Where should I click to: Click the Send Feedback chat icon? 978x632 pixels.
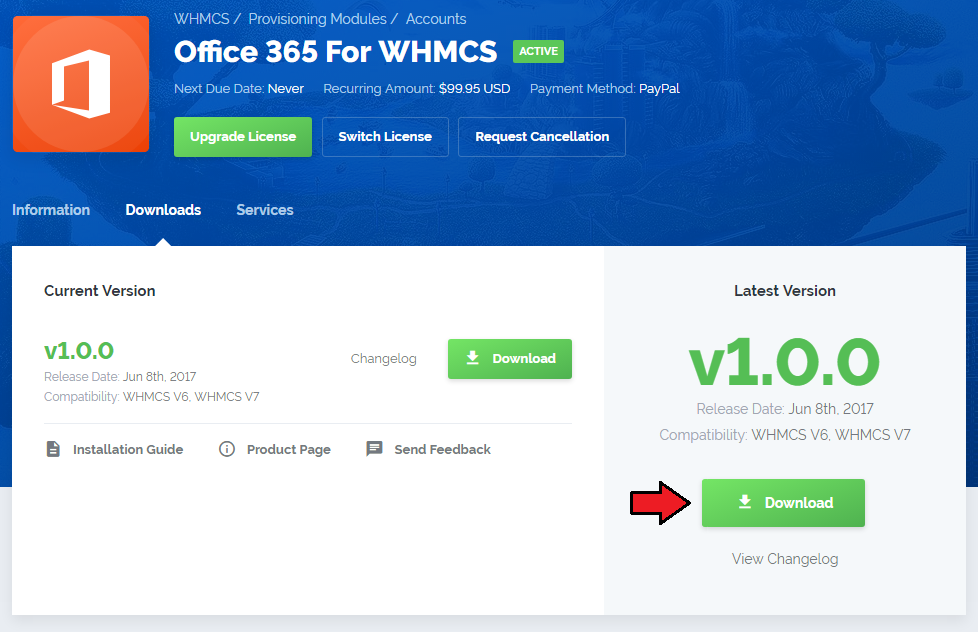[x=374, y=449]
